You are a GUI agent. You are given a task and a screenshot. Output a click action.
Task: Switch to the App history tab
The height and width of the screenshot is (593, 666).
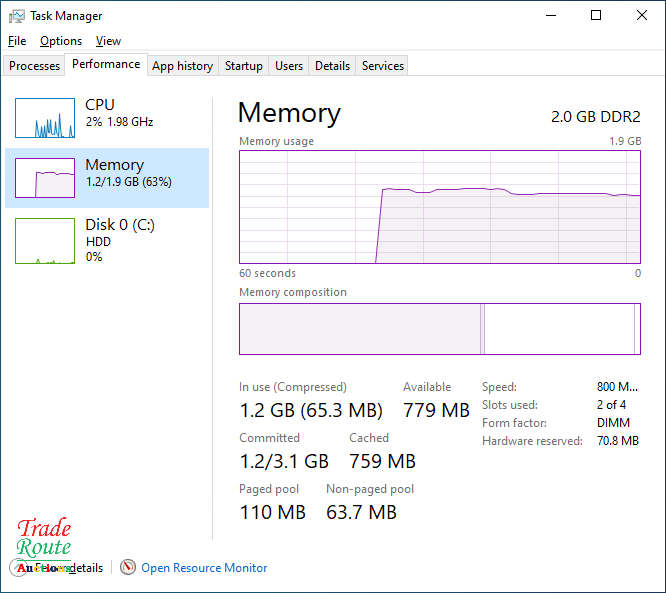click(182, 66)
